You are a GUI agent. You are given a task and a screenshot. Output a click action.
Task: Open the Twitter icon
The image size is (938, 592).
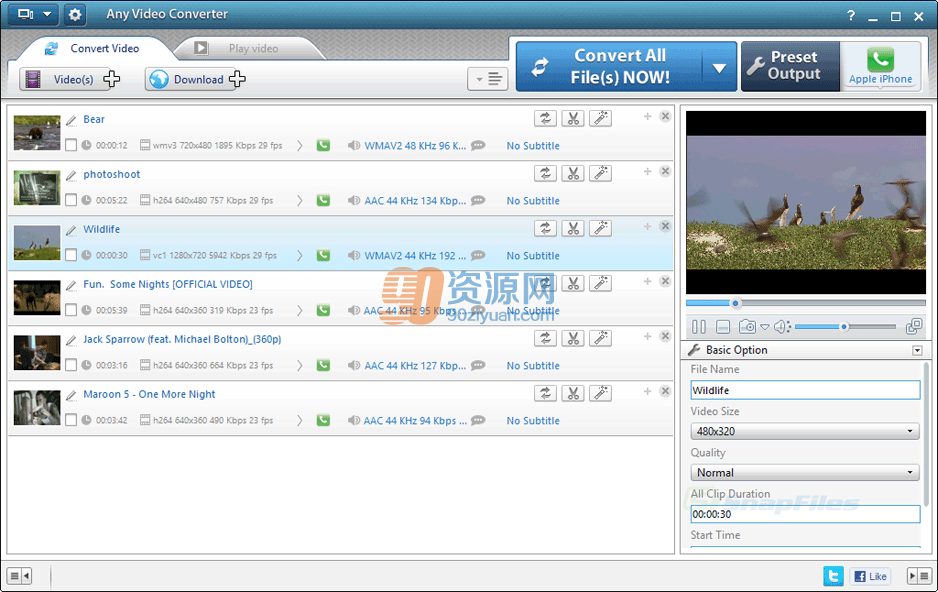(x=833, y=576)
